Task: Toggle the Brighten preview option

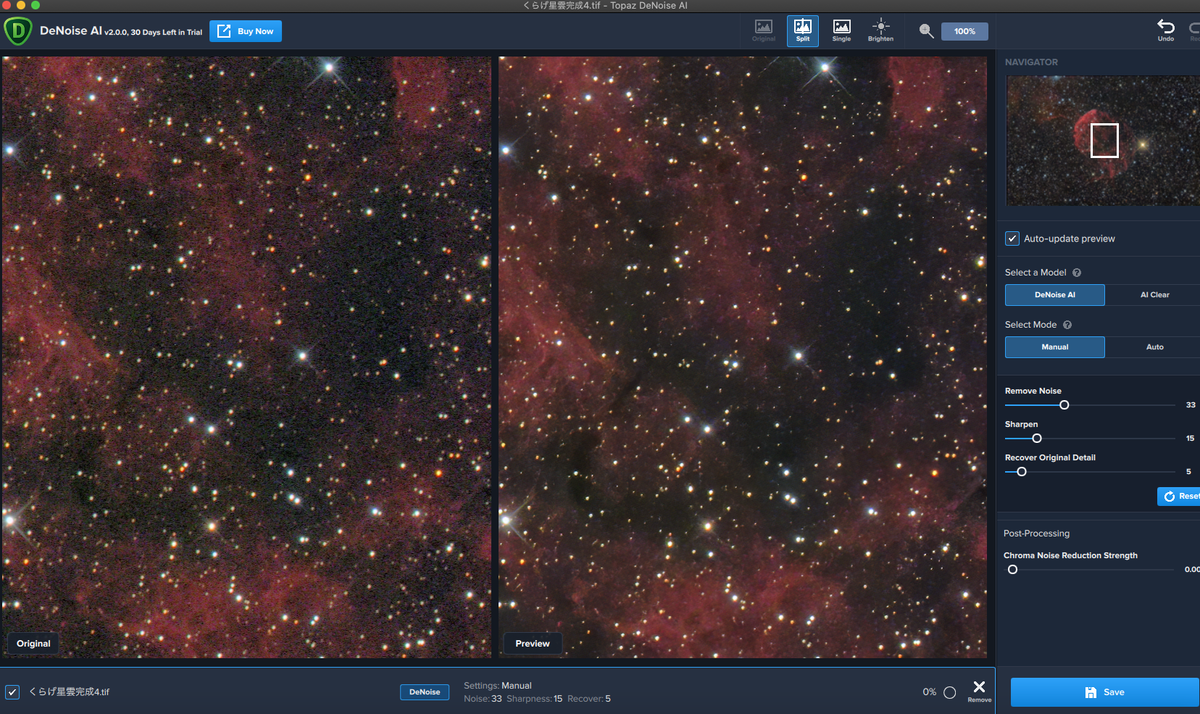Action: pyautogui.click(x=880, y=31)
